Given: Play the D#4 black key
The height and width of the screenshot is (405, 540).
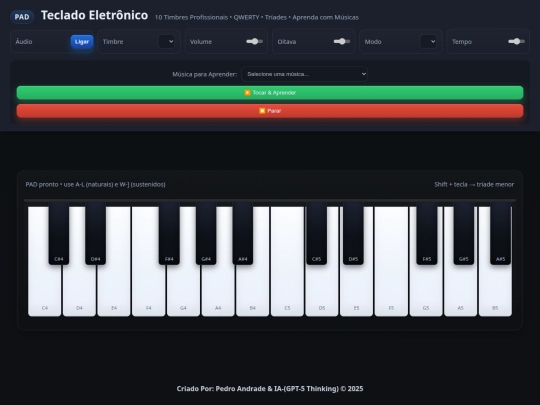Looking at the screenshot, I should 95,233.
